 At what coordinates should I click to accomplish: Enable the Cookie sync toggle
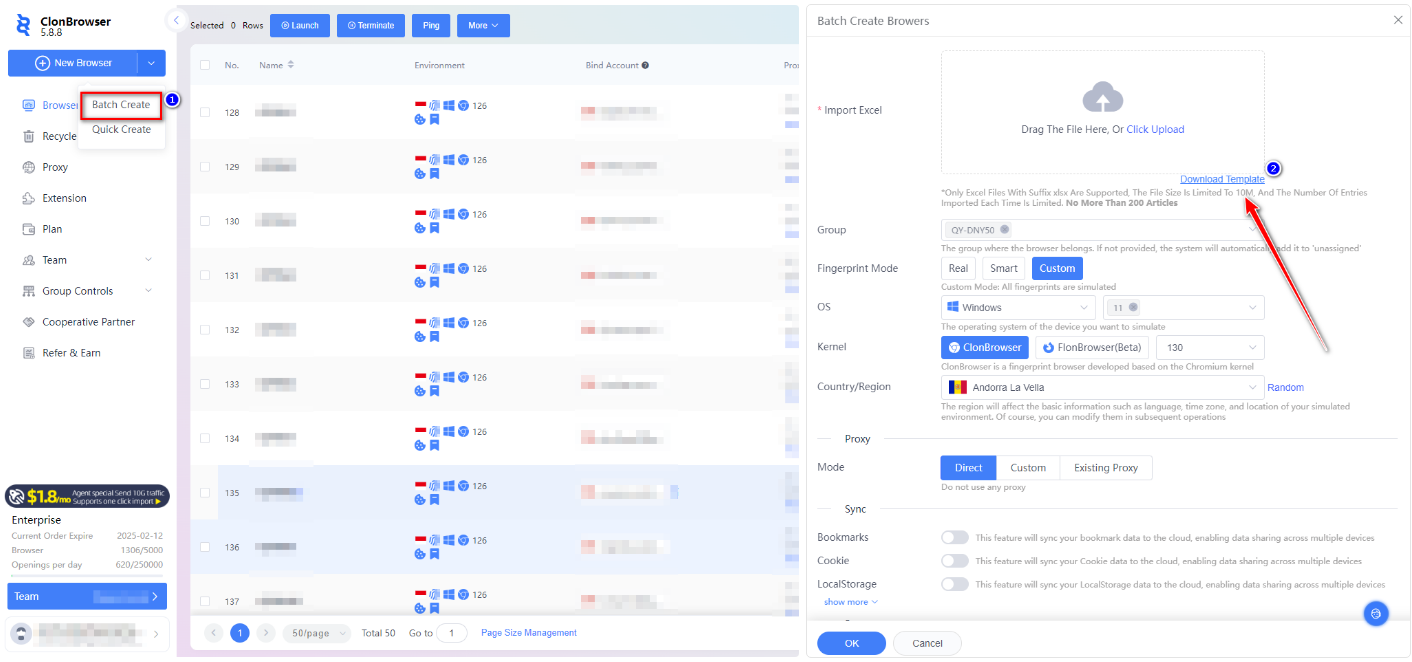(x=955, y=561)
